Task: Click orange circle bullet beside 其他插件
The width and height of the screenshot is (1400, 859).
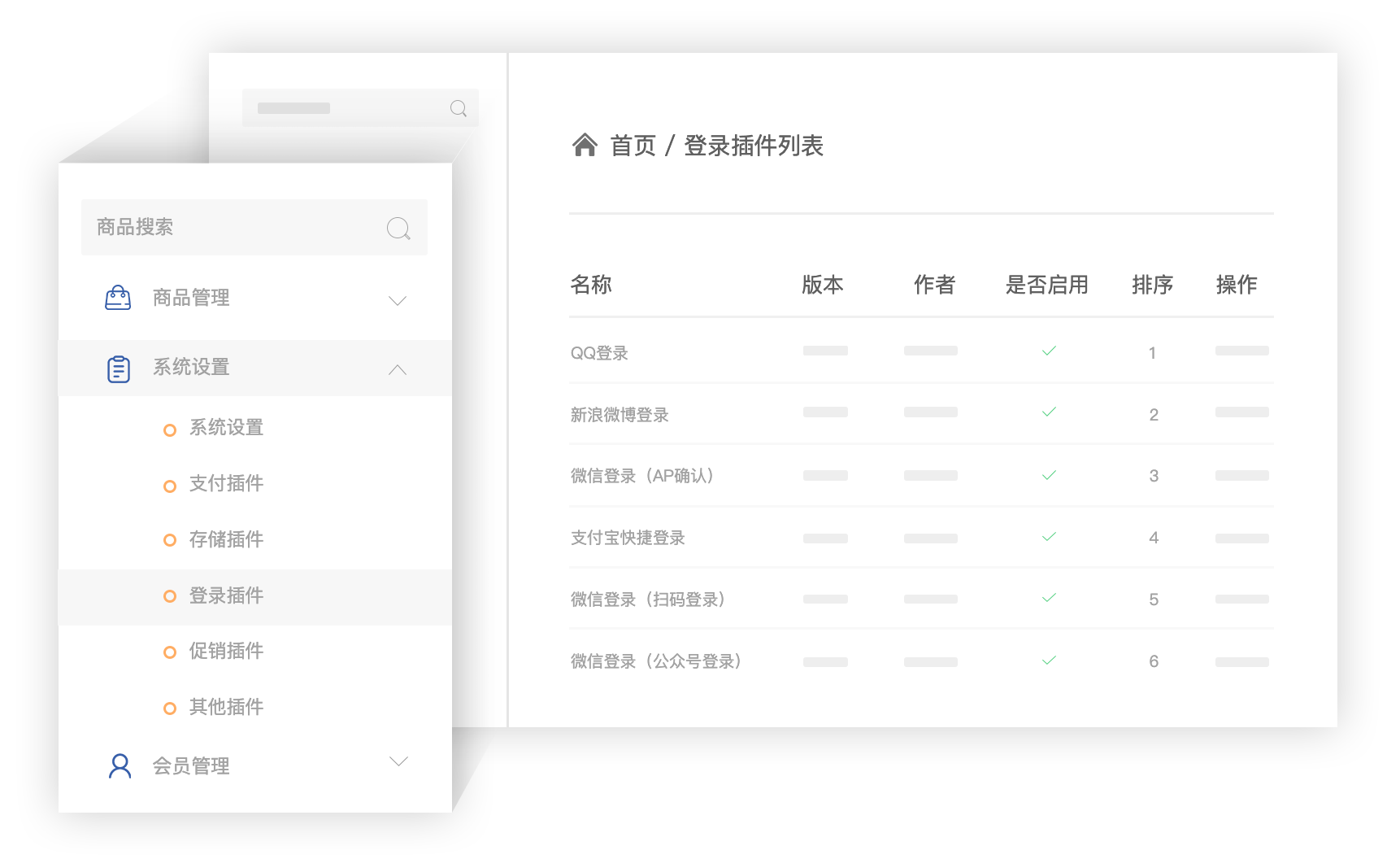Action: pos(170,709)
